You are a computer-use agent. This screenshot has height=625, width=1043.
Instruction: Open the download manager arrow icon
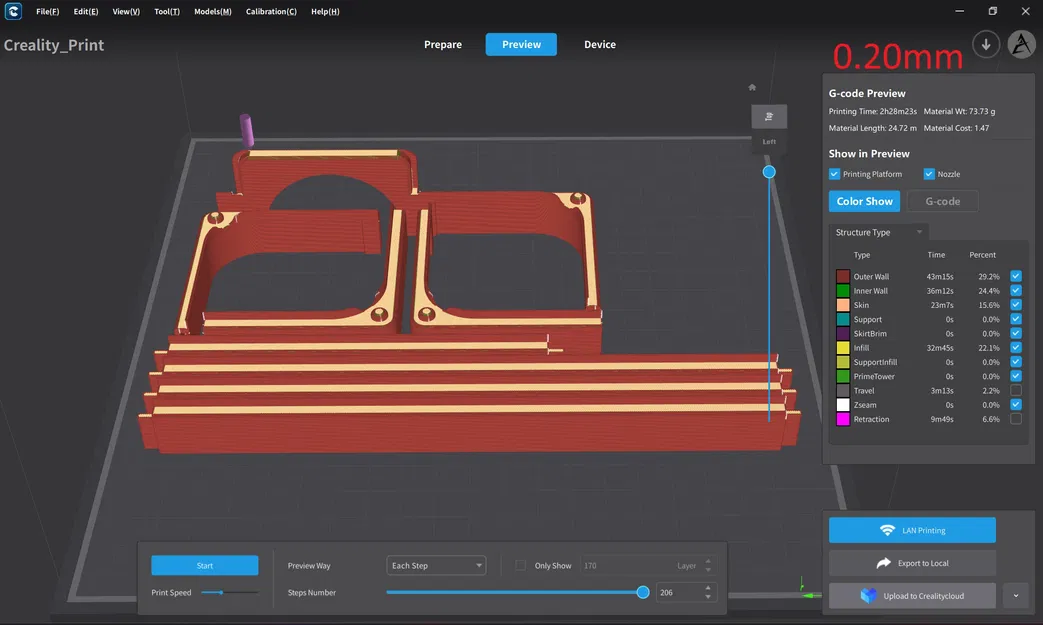[x=986, y=45]
